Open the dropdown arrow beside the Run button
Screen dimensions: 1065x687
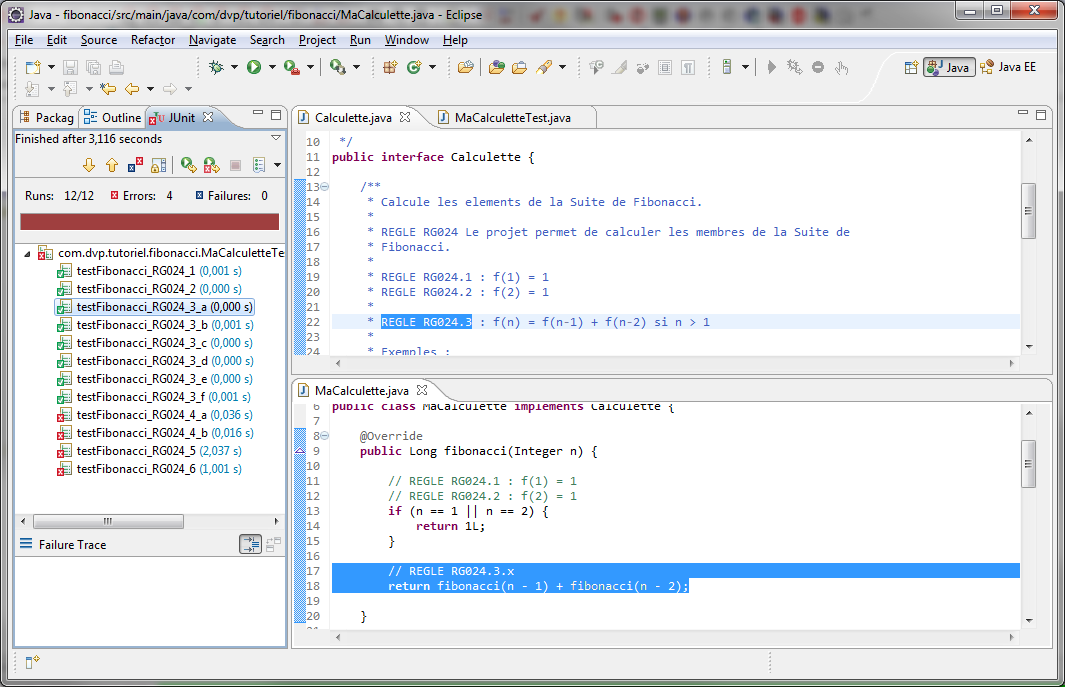point(272,67)
